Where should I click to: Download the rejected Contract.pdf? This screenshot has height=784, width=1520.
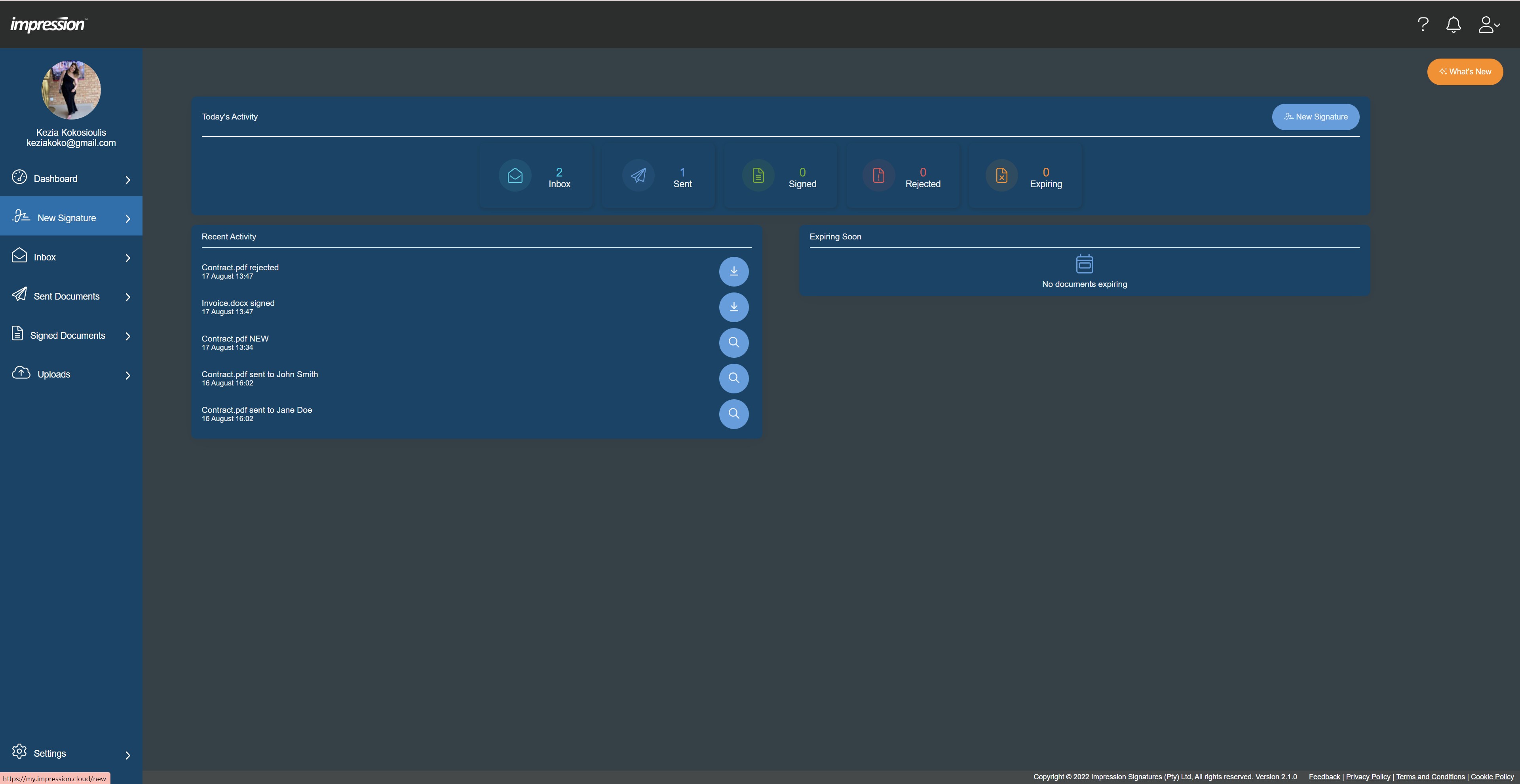(733, 271)
